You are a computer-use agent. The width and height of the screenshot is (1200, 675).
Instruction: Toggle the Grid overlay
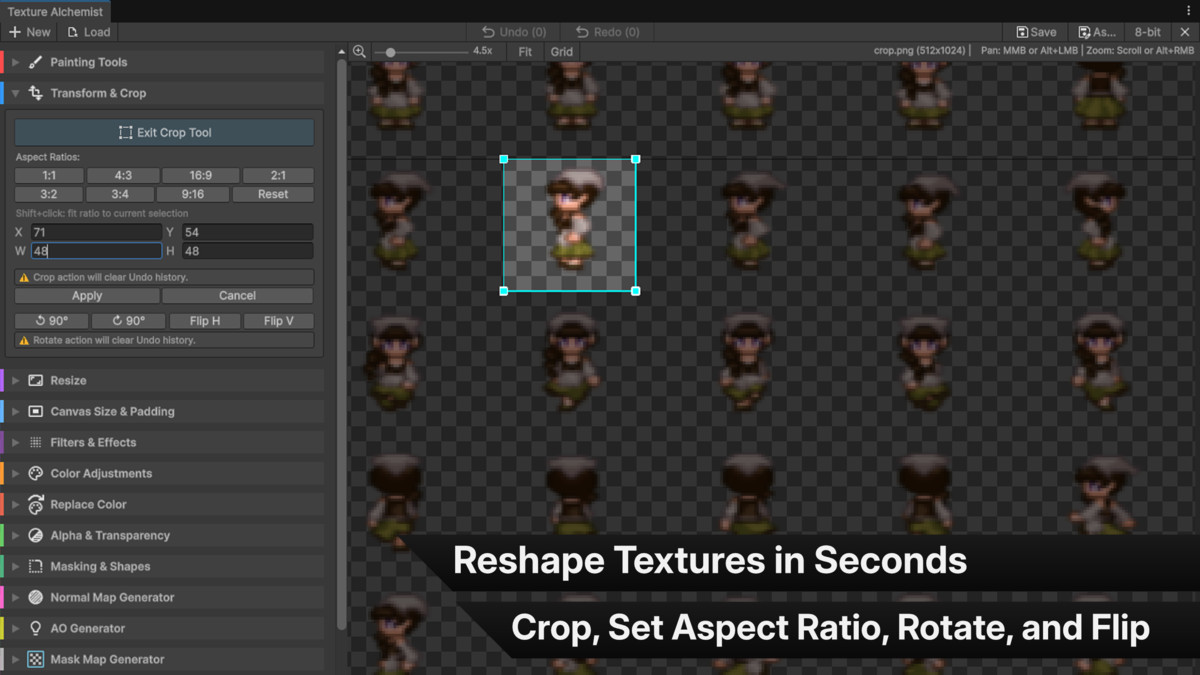coord(562,51)
